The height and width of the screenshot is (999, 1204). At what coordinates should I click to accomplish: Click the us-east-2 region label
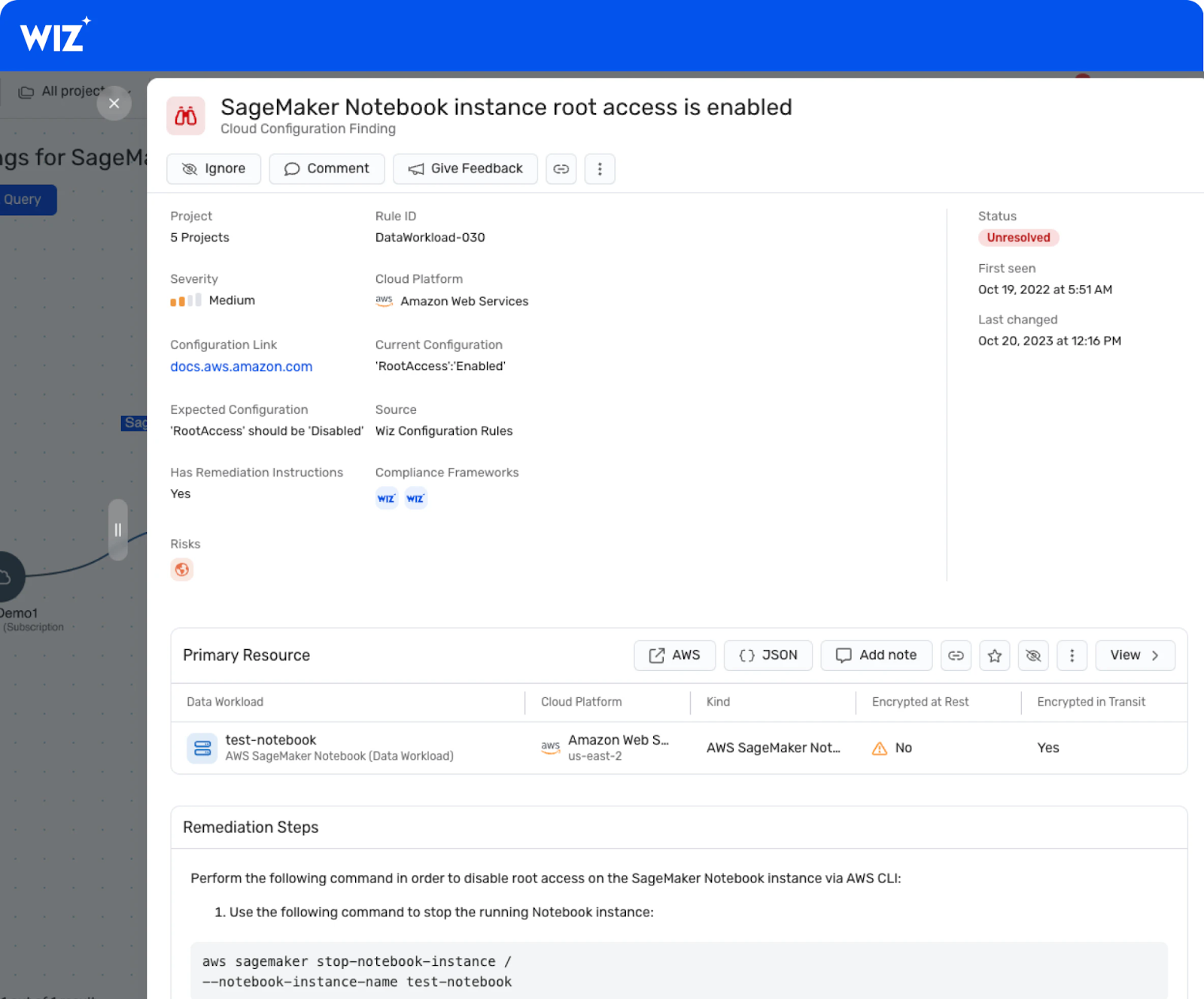click(x=594, y=756)
